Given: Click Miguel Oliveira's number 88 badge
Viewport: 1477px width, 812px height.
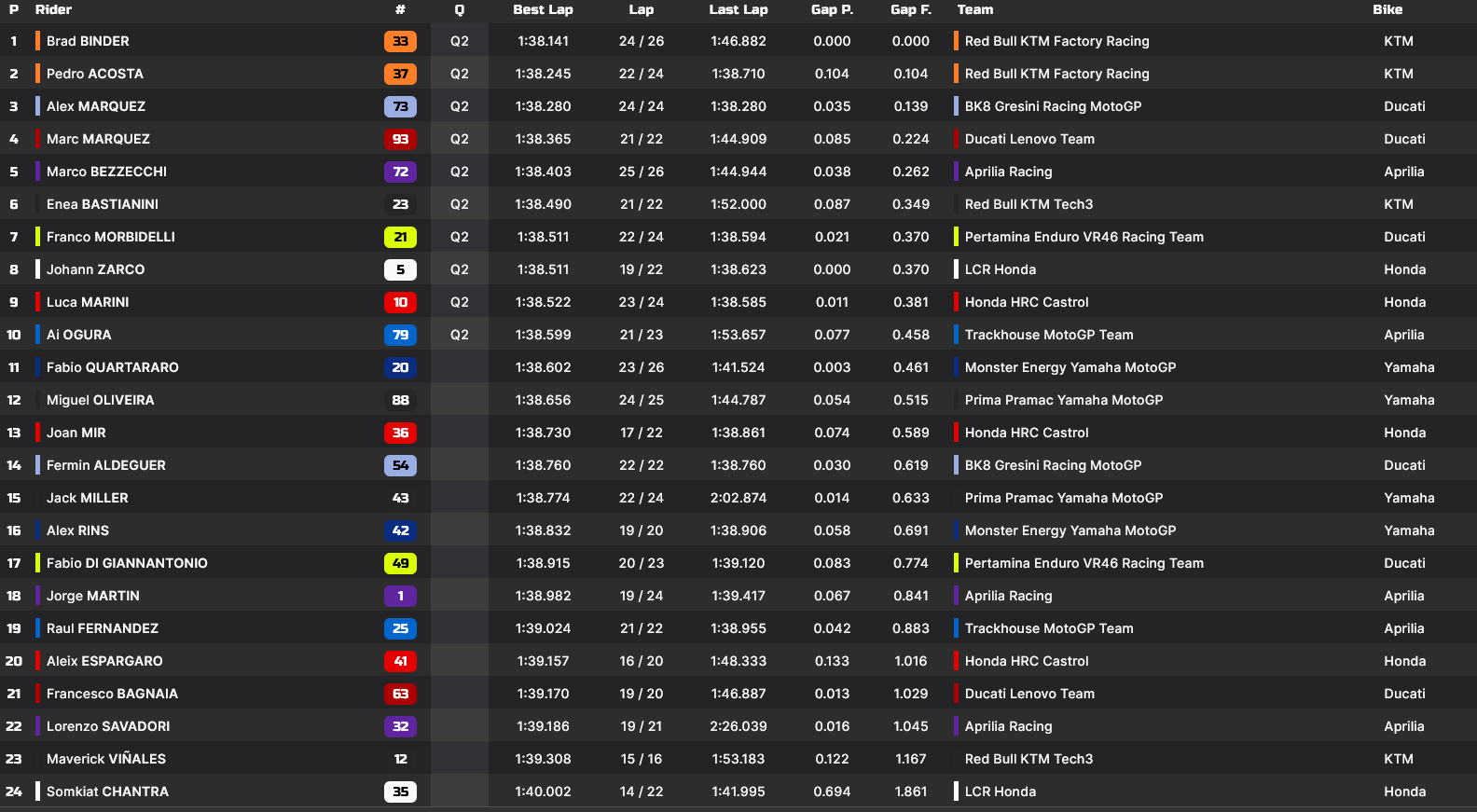Looking at the screenshot, I should click(x=400, y=400).
